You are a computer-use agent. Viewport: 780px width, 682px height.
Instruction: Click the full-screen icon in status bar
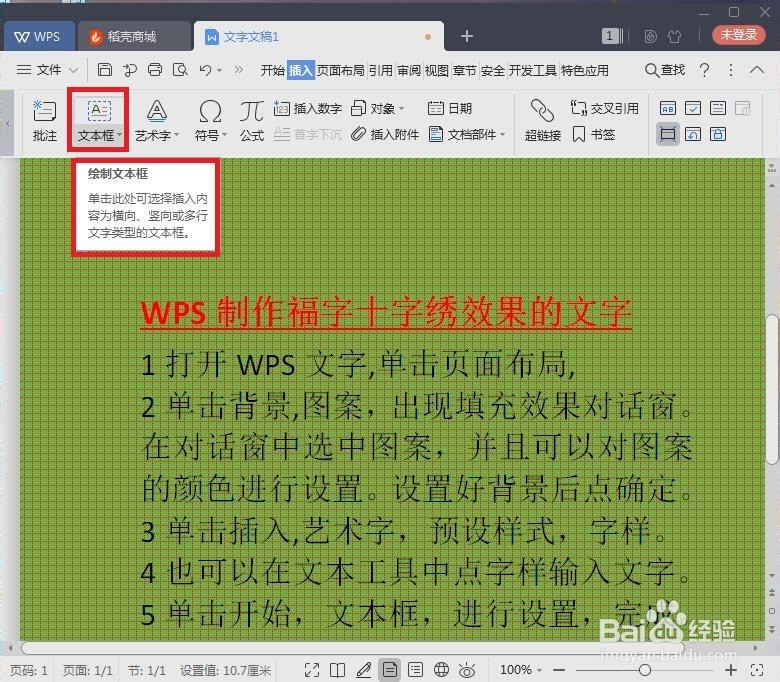[312, 670]
